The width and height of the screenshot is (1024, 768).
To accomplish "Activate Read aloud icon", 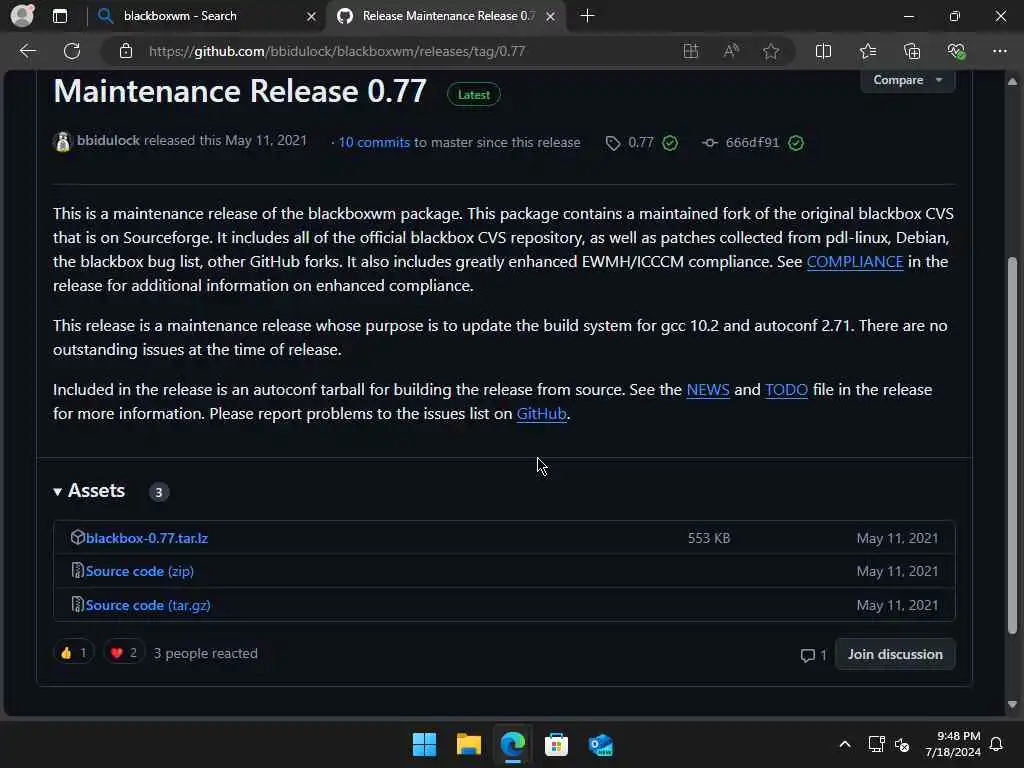I will click(x=731, y=51).
